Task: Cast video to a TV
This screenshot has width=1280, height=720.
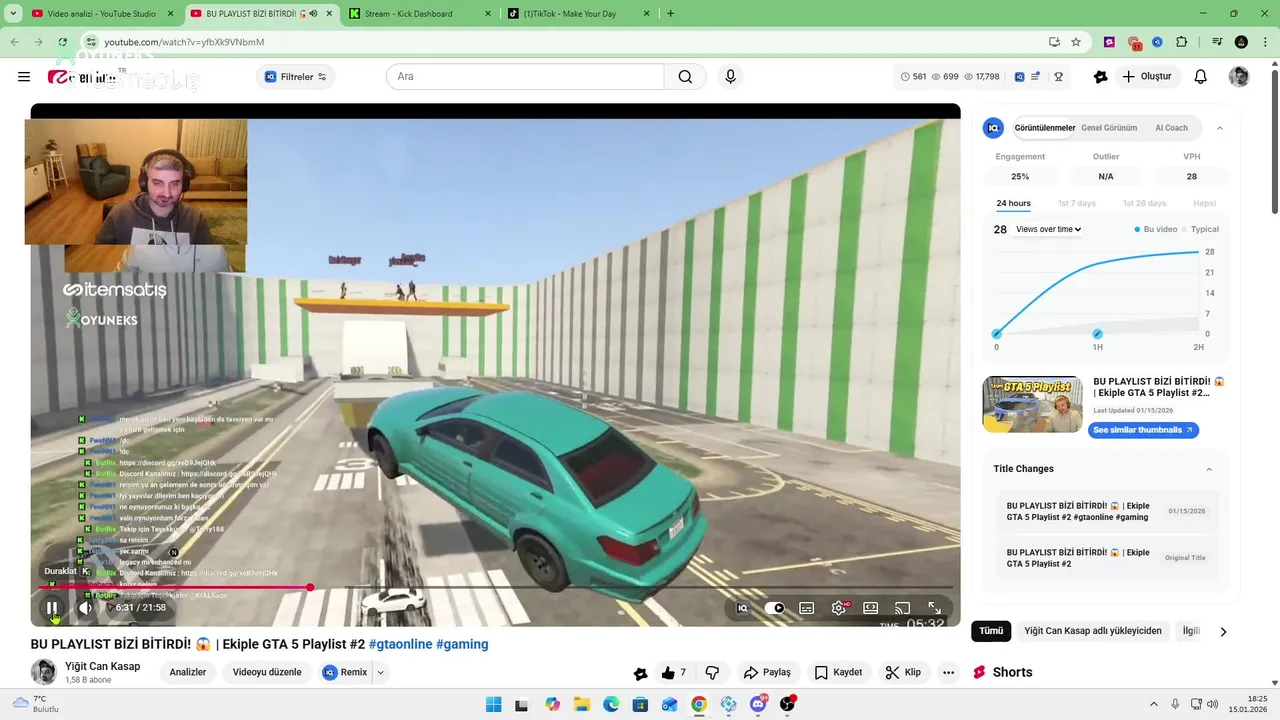Action: click(902, 608)
